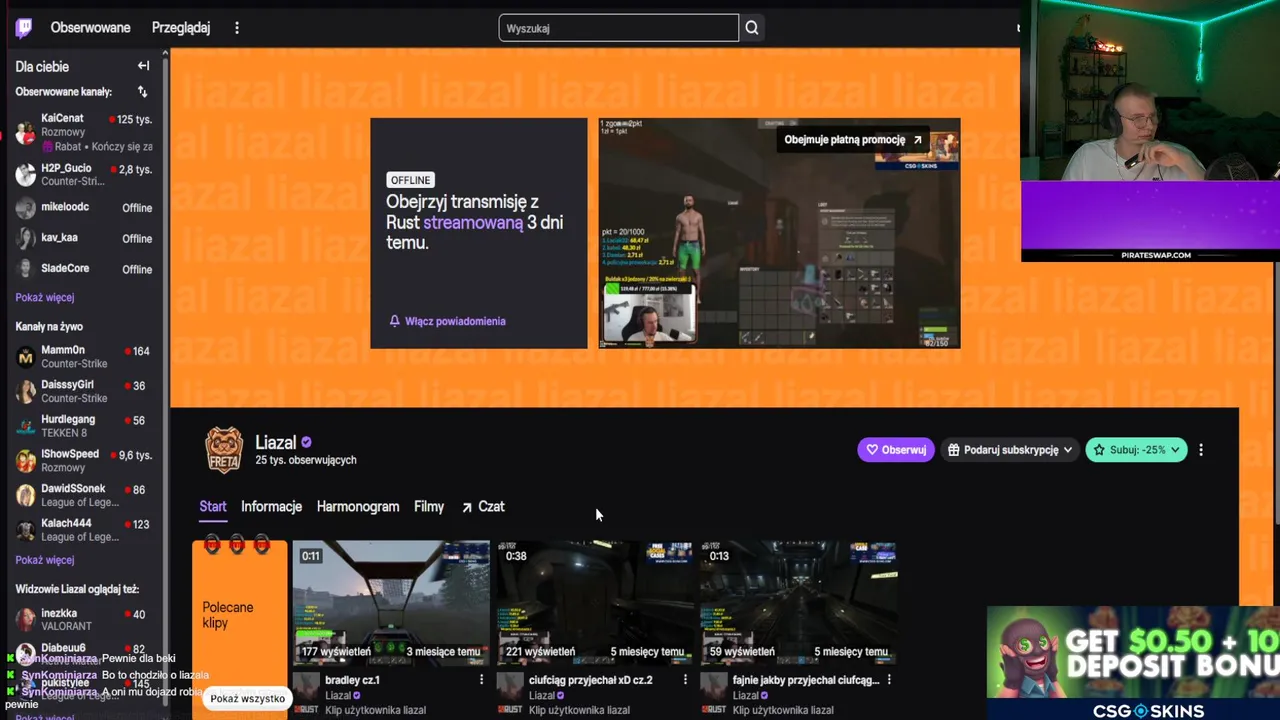The image size is (1280, 720).
Task: Click inezkka VALORANT game label
Action: coord(65,627)
